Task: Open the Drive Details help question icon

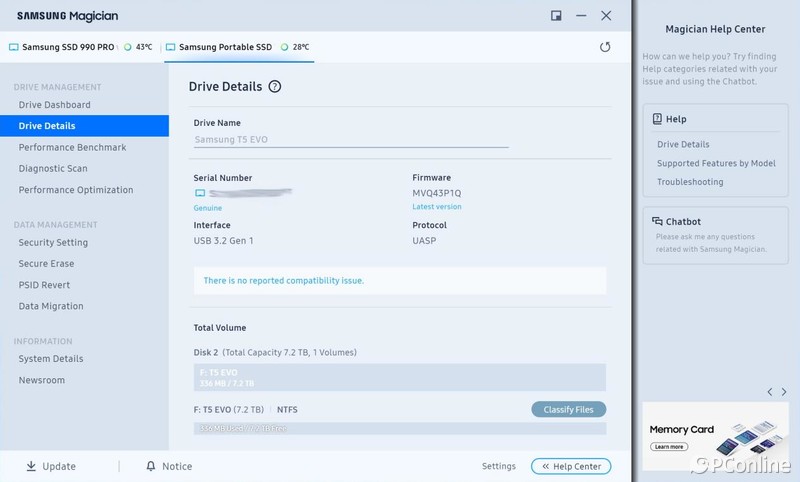Action: [275, 87]
